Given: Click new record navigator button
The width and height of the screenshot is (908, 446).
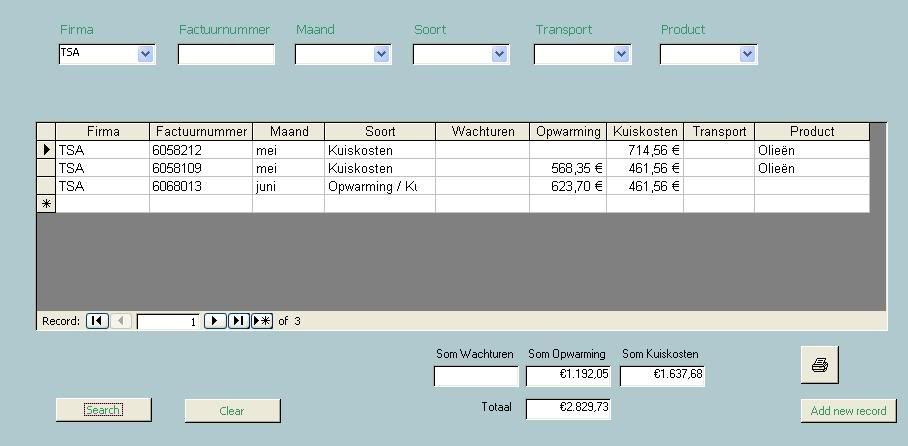Looking at the screenshot, I should (262, 321).
